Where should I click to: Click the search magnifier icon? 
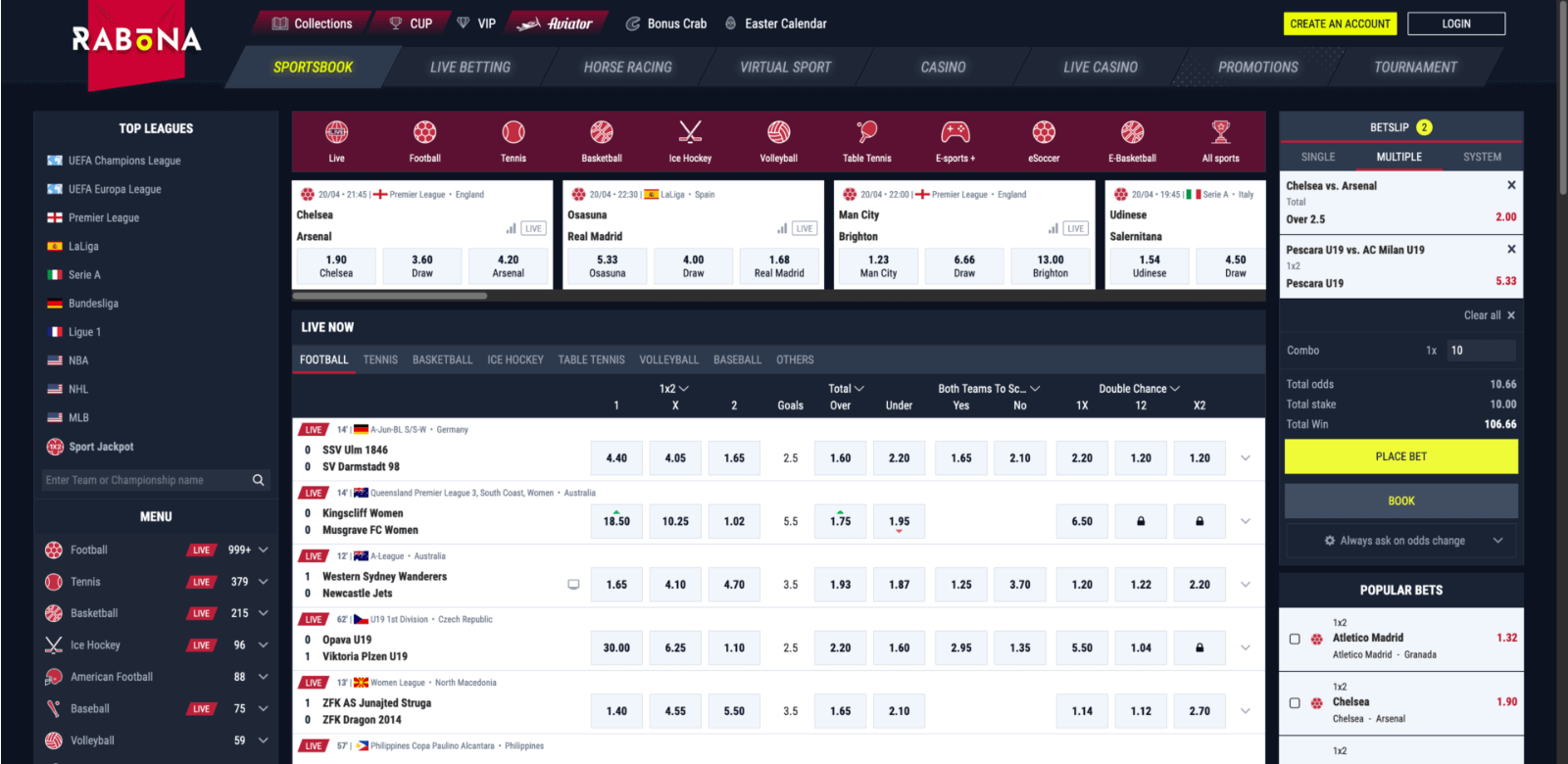point(259,480)
